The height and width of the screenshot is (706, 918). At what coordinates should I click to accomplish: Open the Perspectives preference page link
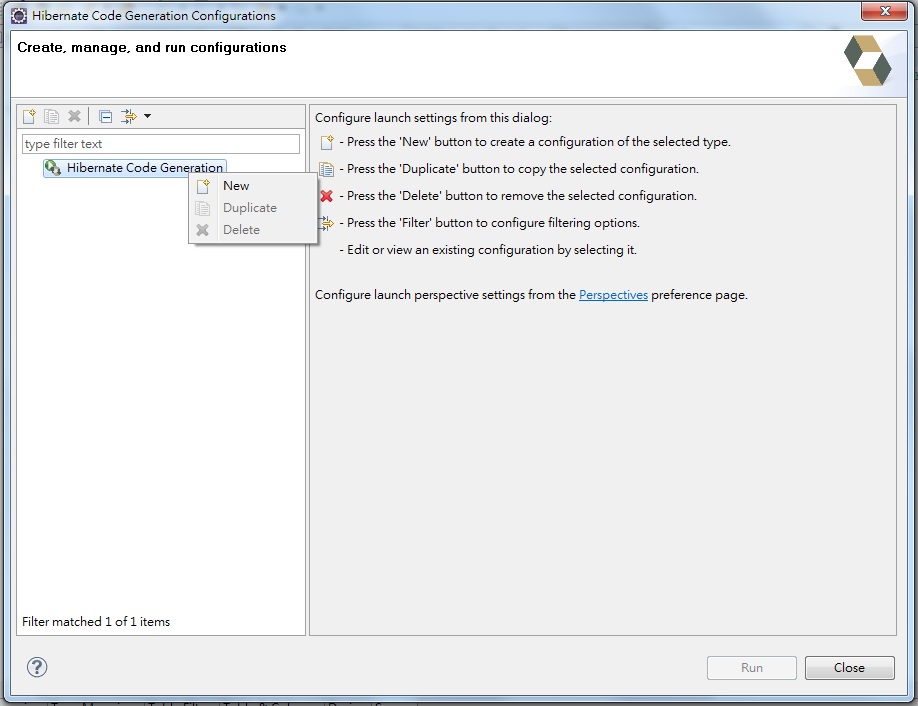click(613, 295)
